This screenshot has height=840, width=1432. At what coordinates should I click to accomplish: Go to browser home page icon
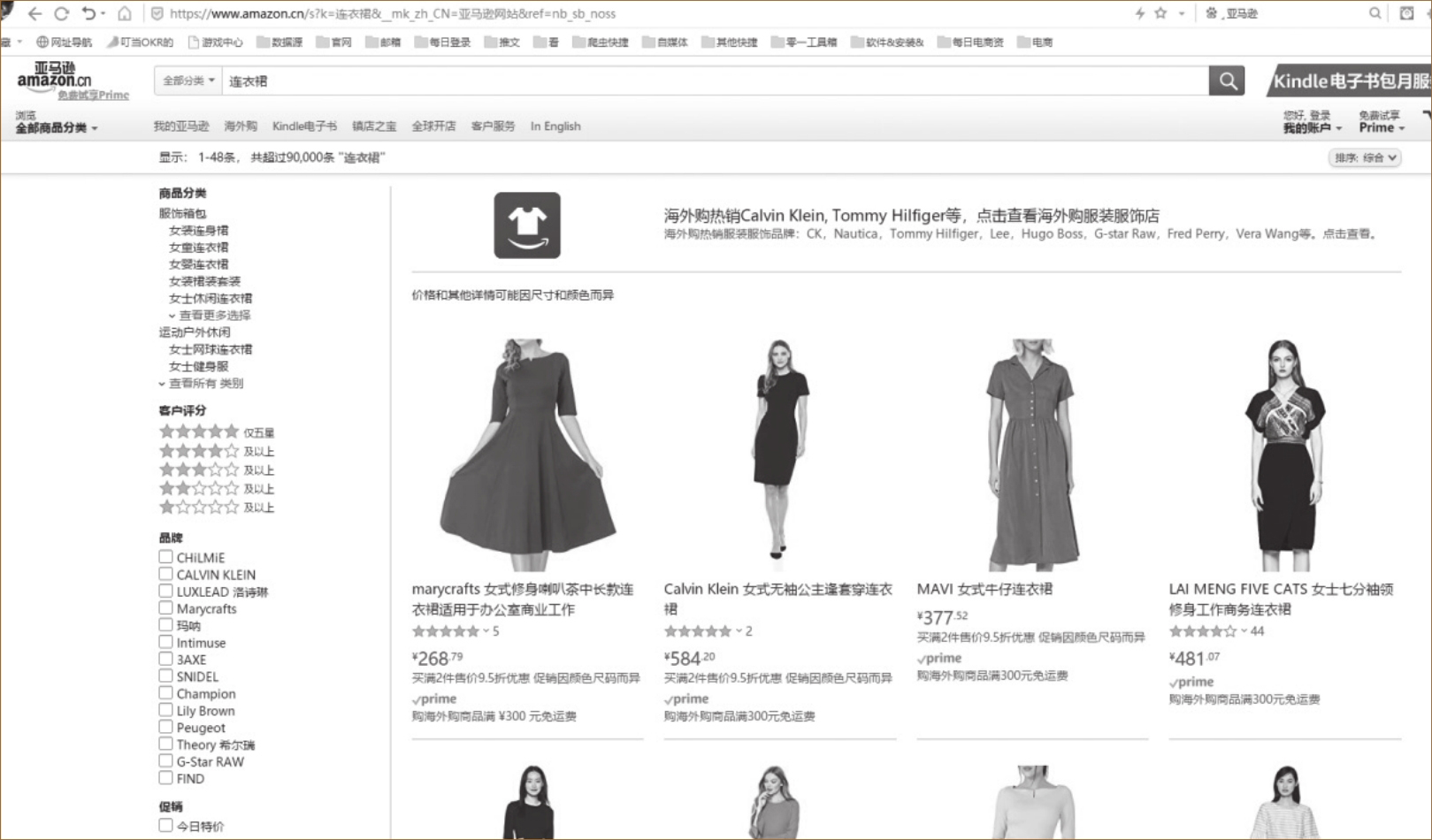pyautogui.click(x=125, y=13)
